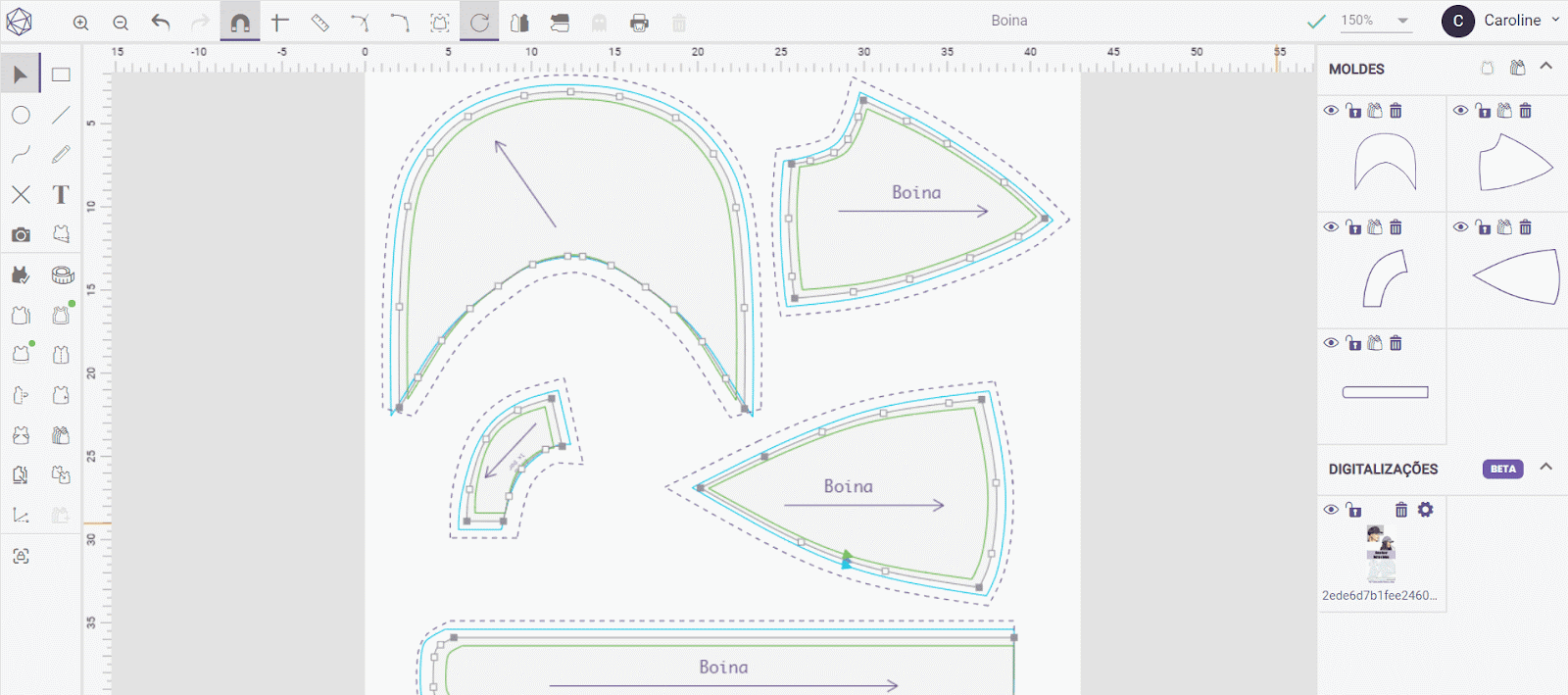Open the 150% zoom level dropdown
This screenshot has width=1568, height=695.
(1402, 21)
